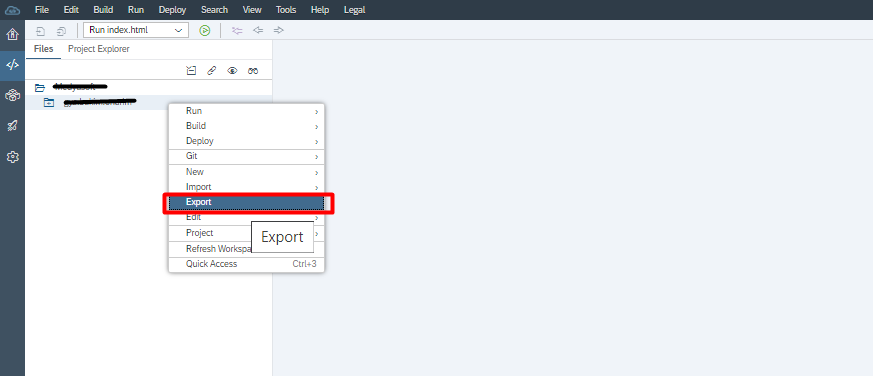Open the Run index.html configuration dropdown

click(136, 30)
